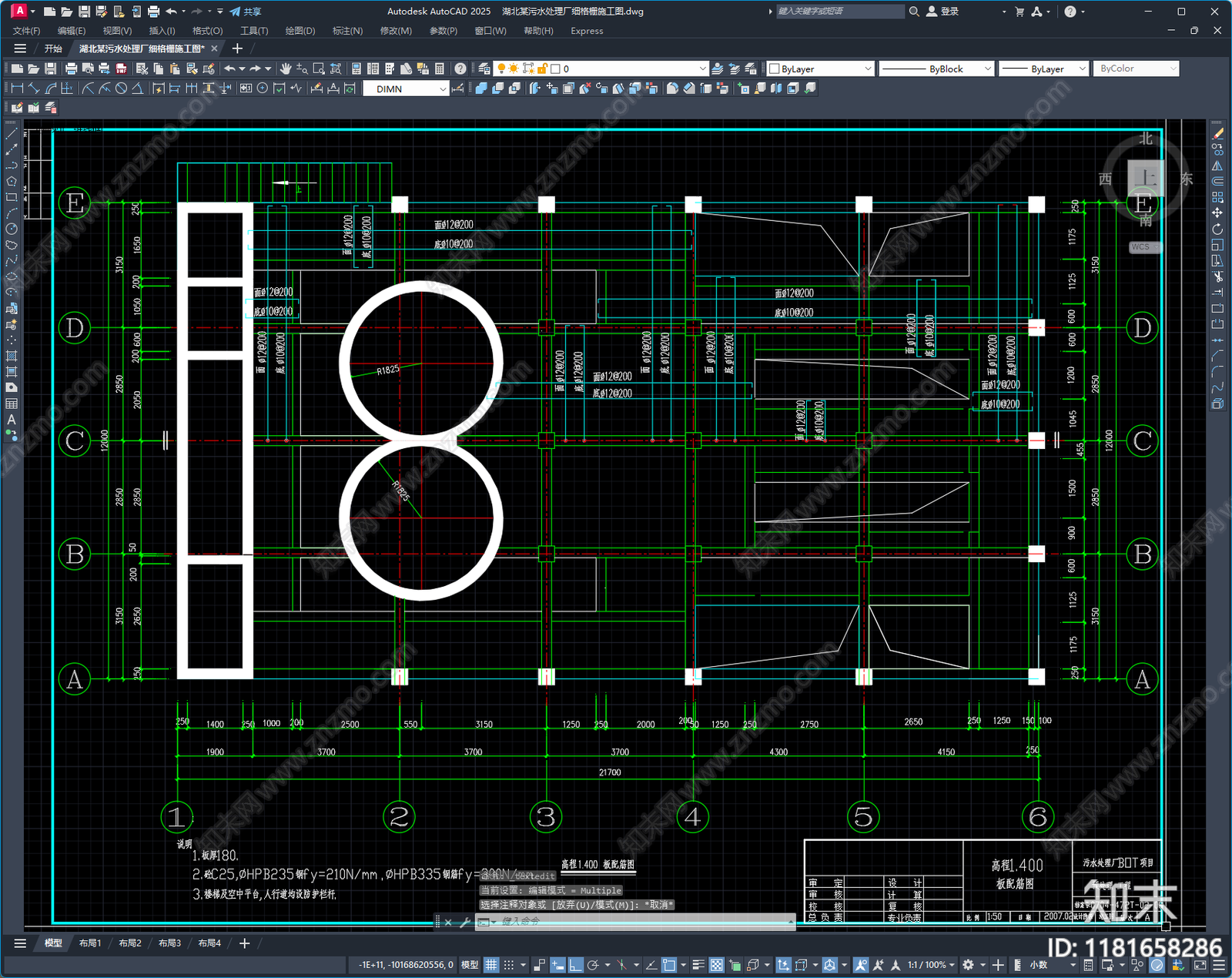Click the 登录 sign-in button
The width and height of the screenshot is (1232, 978).
click(x=943, y=12)
